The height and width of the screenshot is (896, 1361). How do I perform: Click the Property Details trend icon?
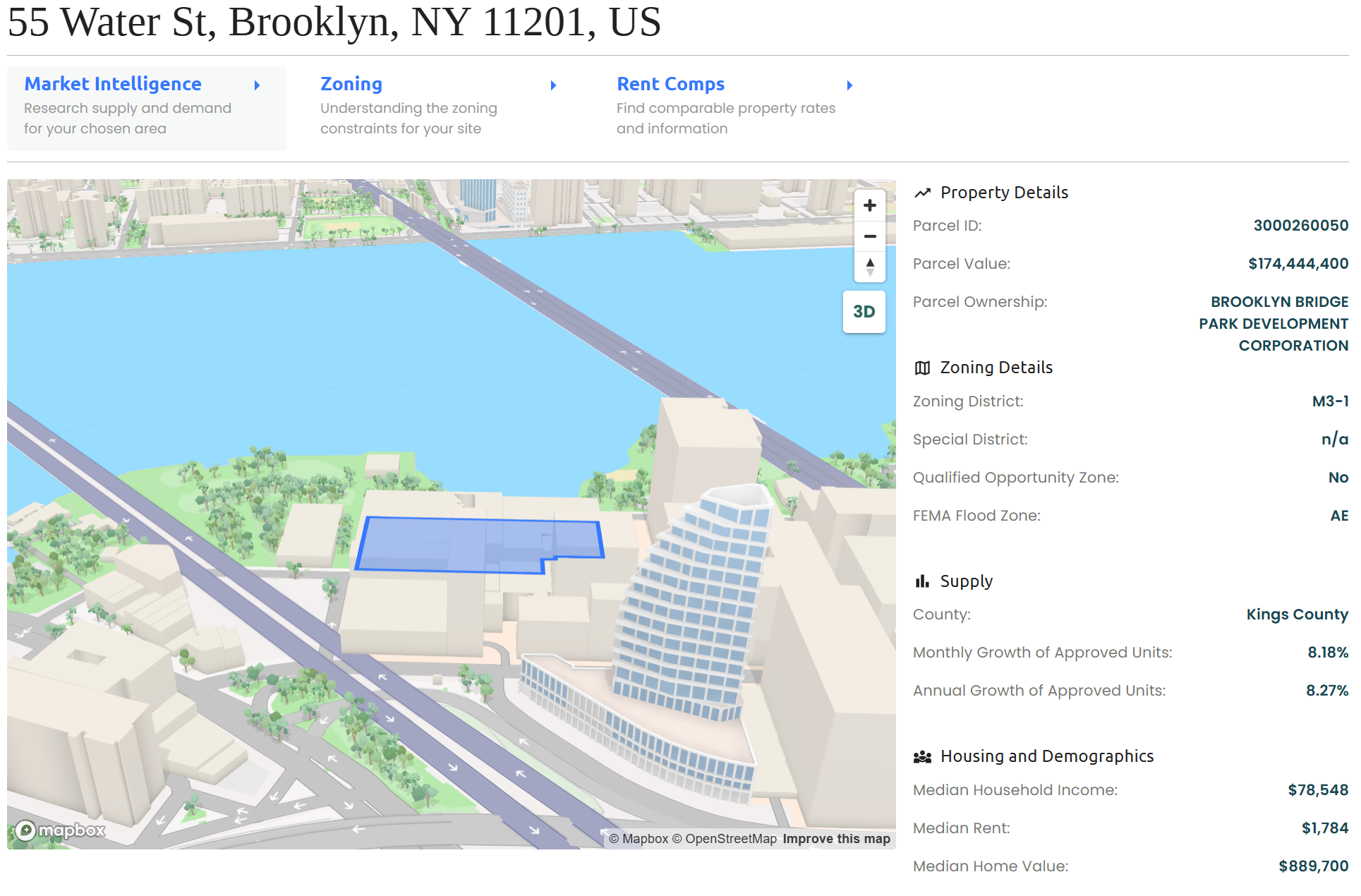(922, 193)
